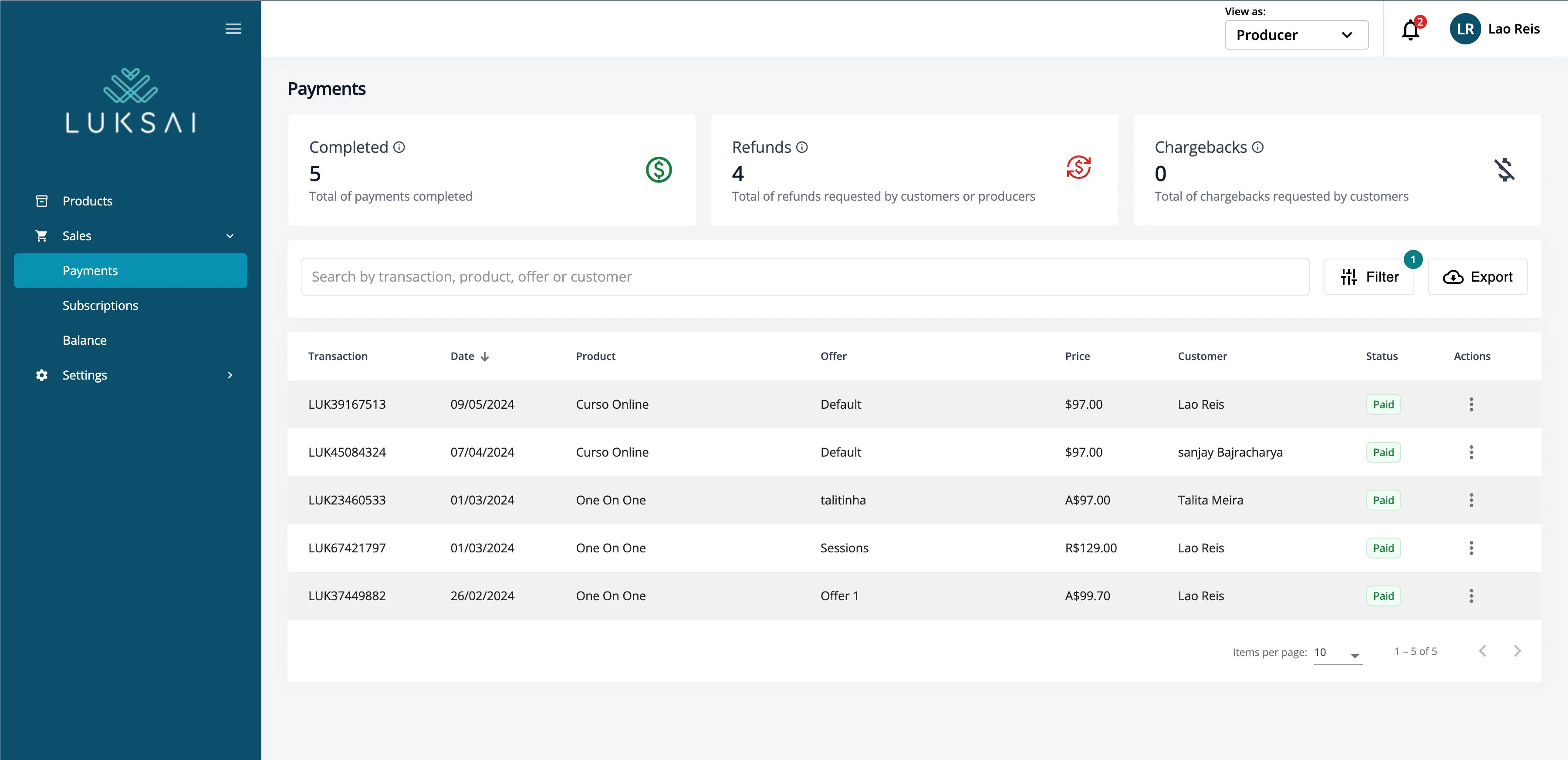The width and height of the screenshot is (1568, 760).
Task: Expand actions menu for LUK39167513
Action: pyautogui.click(x=1471, y=404)
